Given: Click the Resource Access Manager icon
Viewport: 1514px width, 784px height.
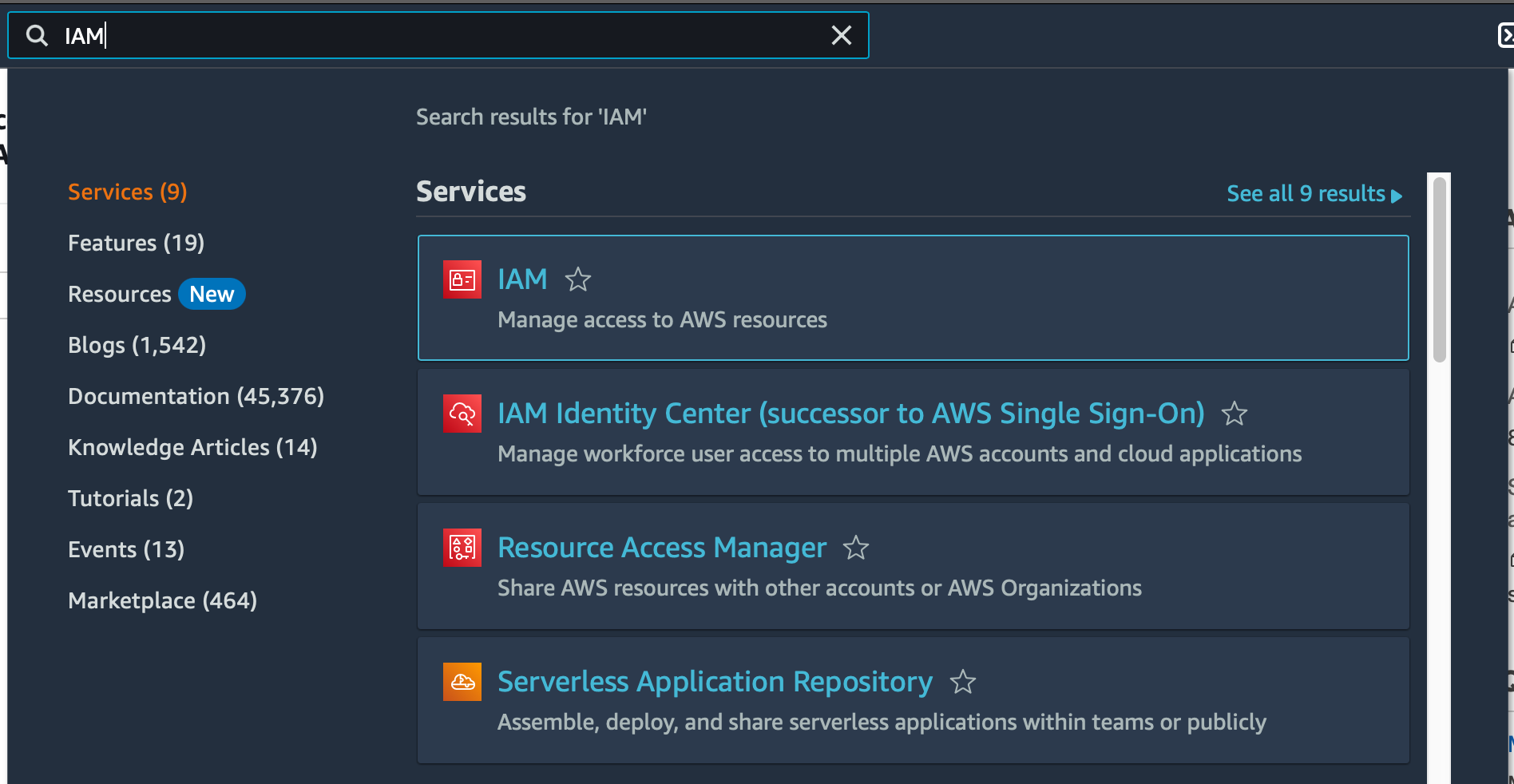Looking at the screenshot, I should (x=462, y=548).
